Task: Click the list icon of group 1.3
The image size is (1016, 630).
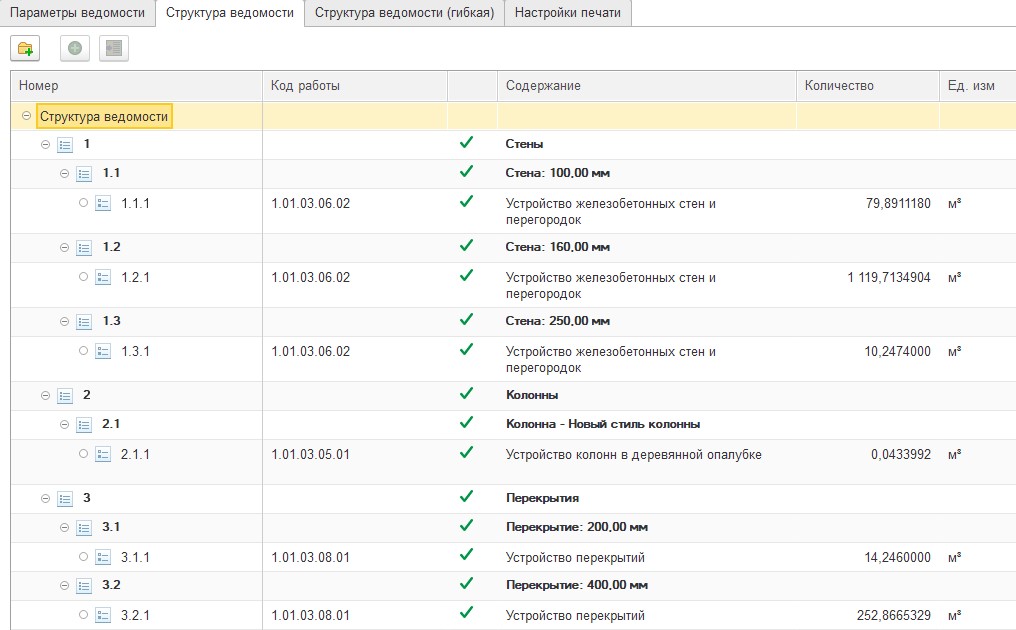Action: pyautogui.click(x=84, y=322)
